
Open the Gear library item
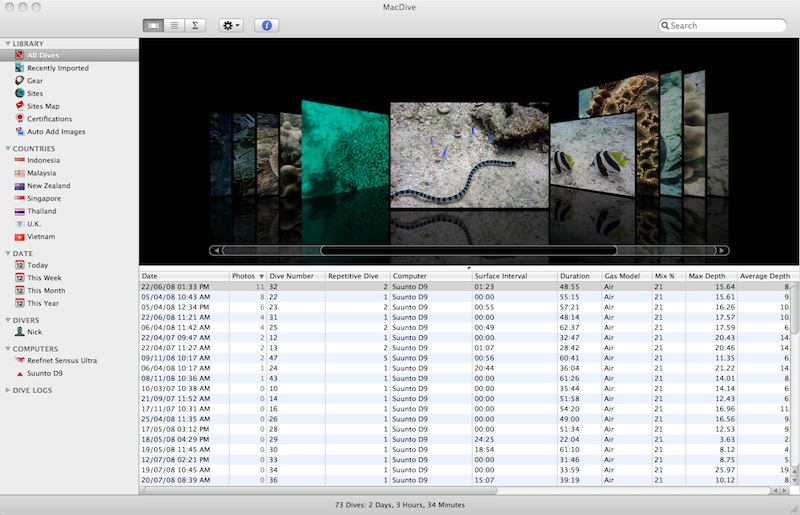pyautogui.click(x=34, y=81)
